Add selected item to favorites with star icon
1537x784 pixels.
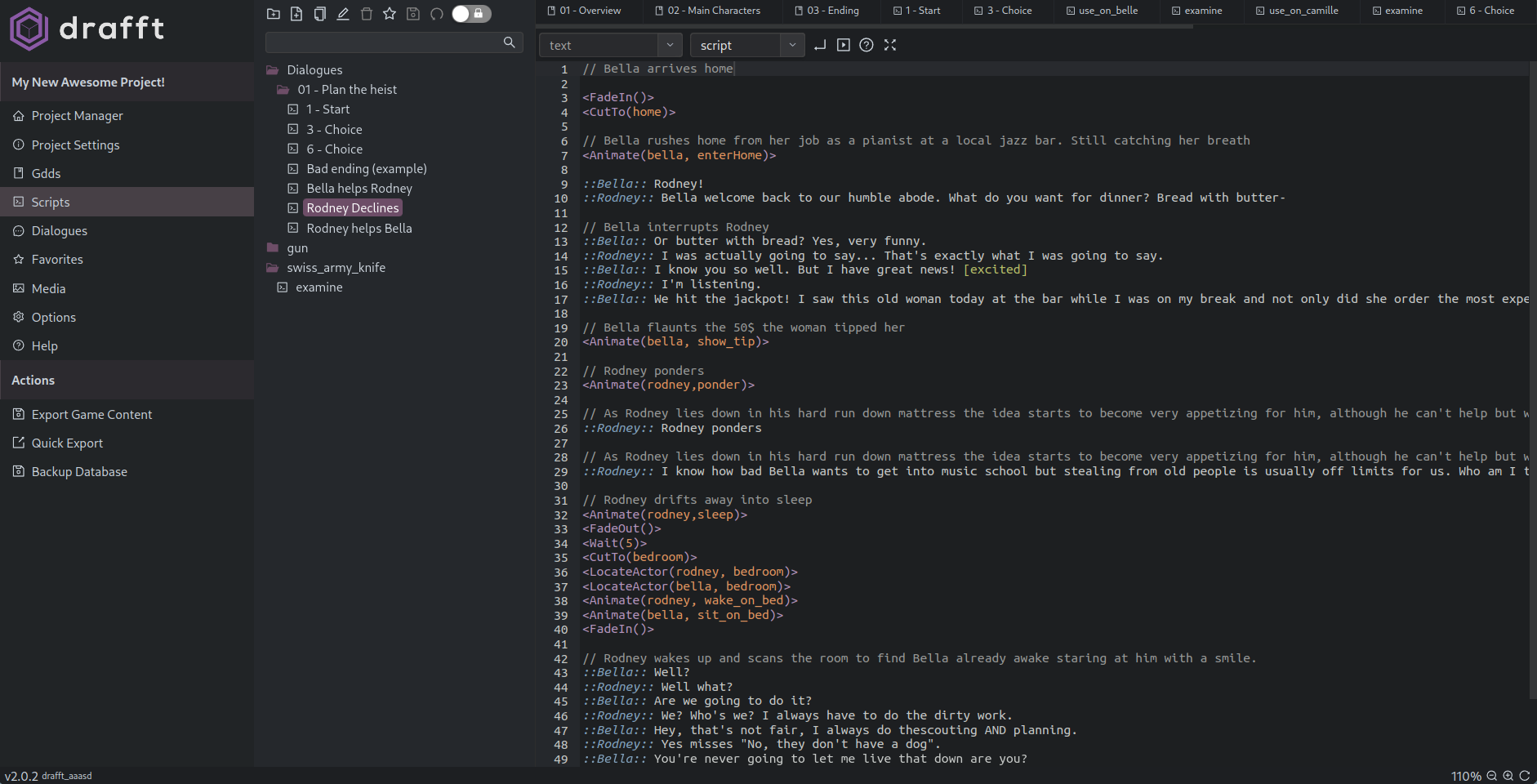click(390, 14)
